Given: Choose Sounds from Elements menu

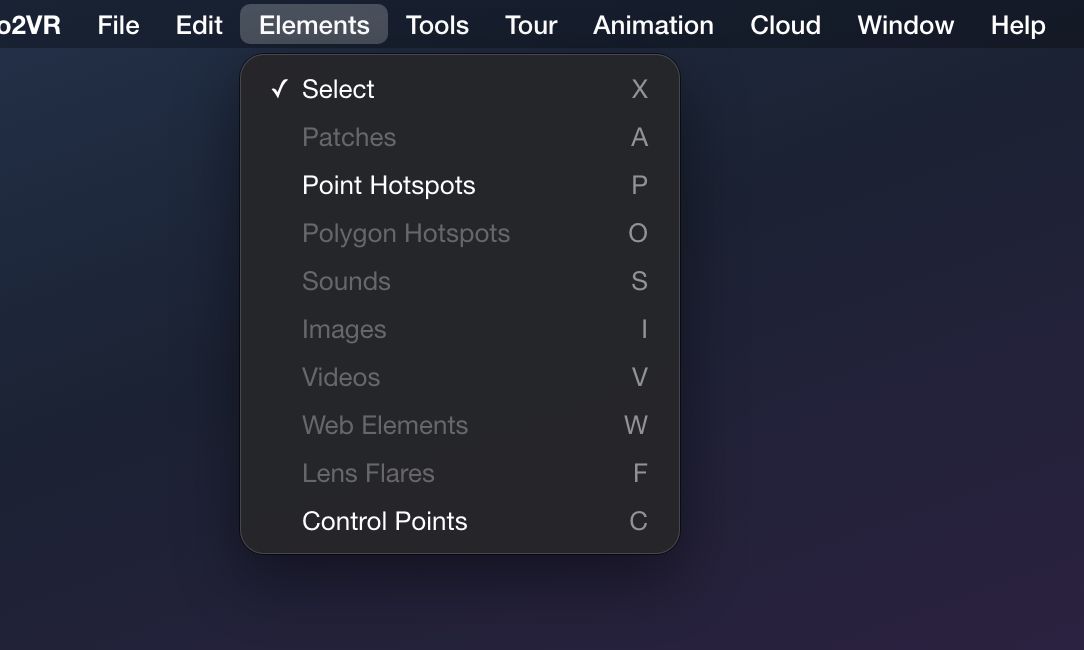Looking at the screenshot, I should [460, 281].
